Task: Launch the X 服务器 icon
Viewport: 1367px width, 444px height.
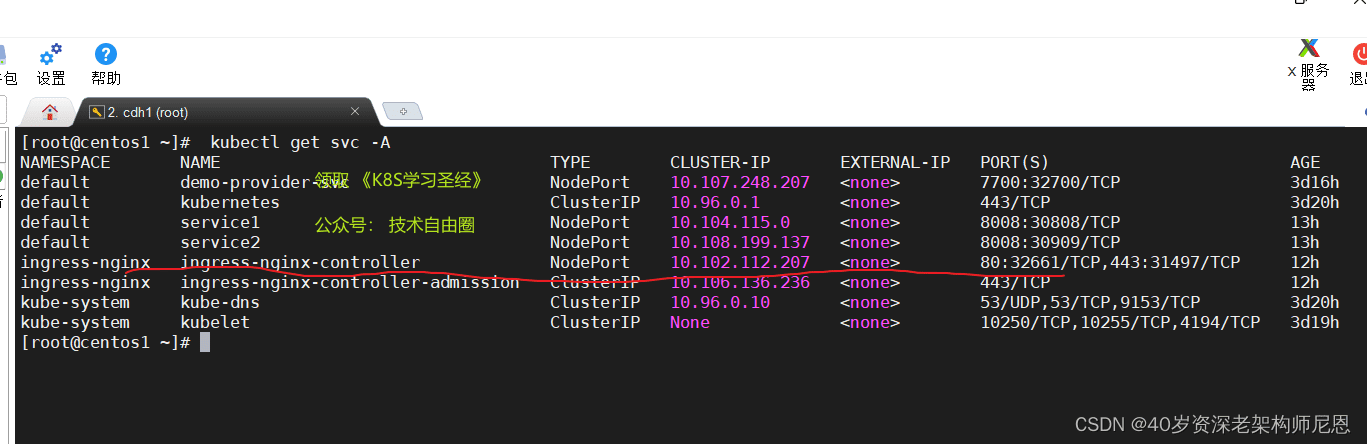Action: [1308, 47]
